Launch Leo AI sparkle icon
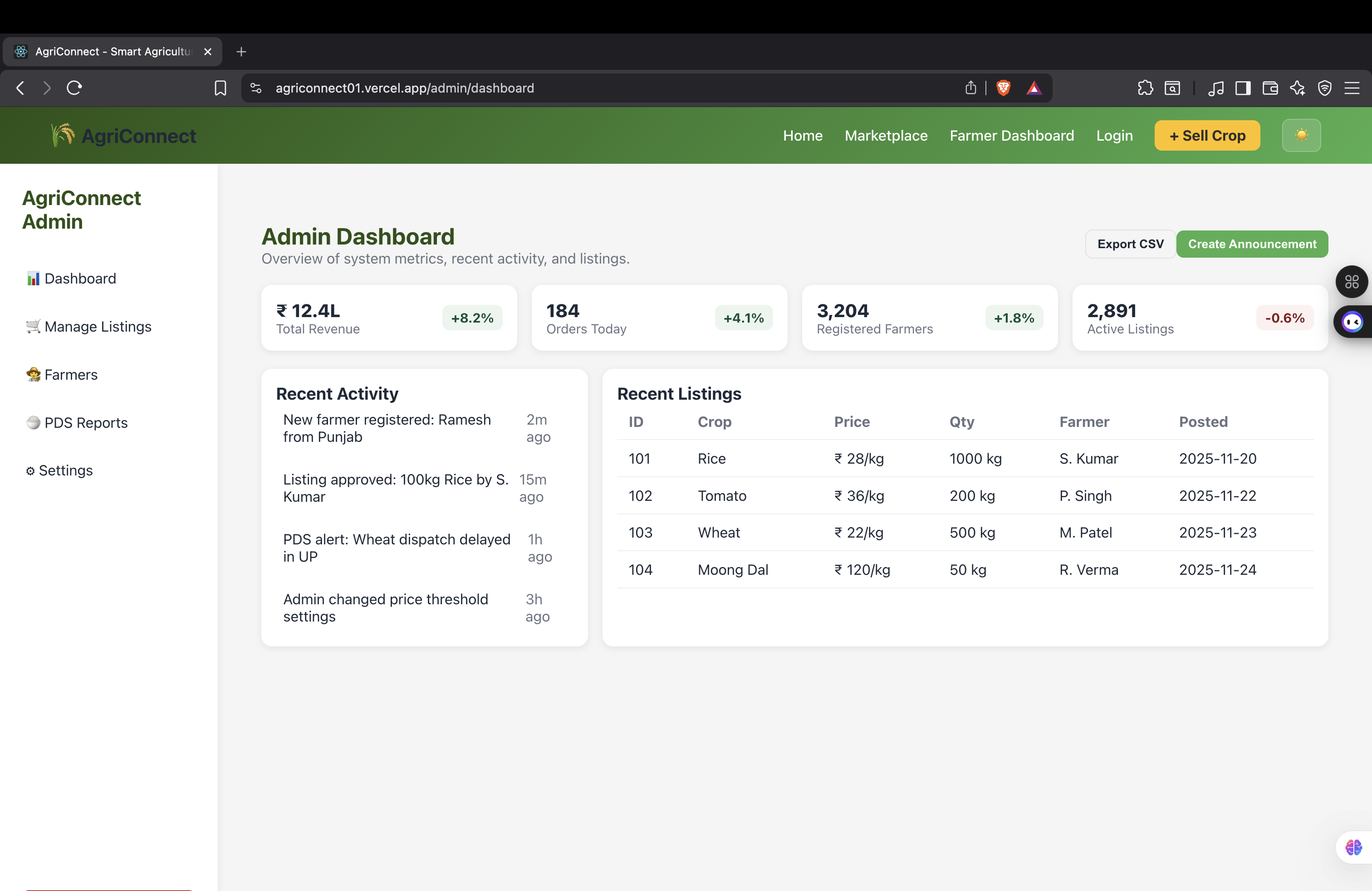Viewport: 1372px width, 891px height. [1298, 88]
